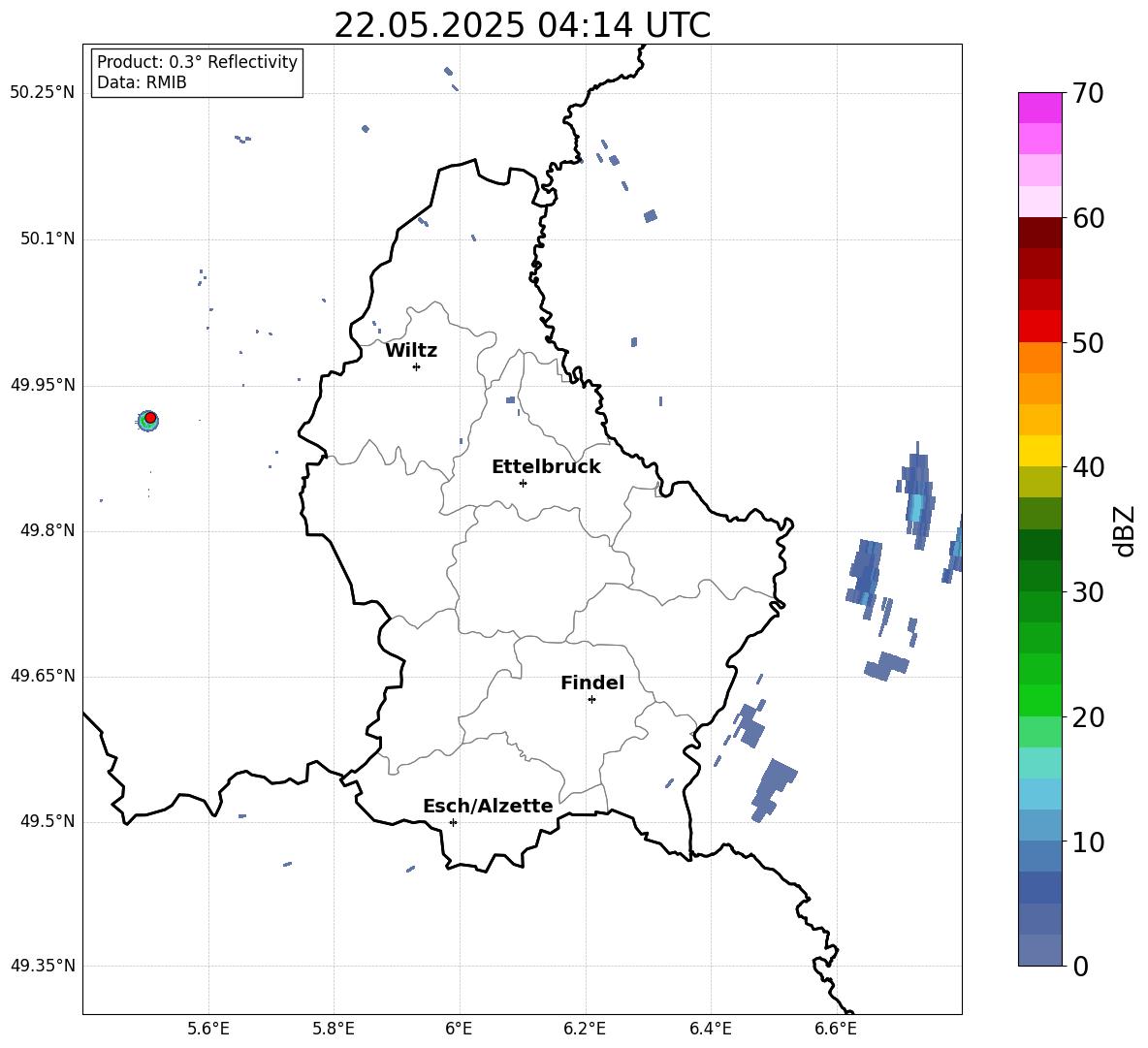Click the 49.35°N latitude label
This screenshot has height=1048, width=1148.
click(43, 966)
